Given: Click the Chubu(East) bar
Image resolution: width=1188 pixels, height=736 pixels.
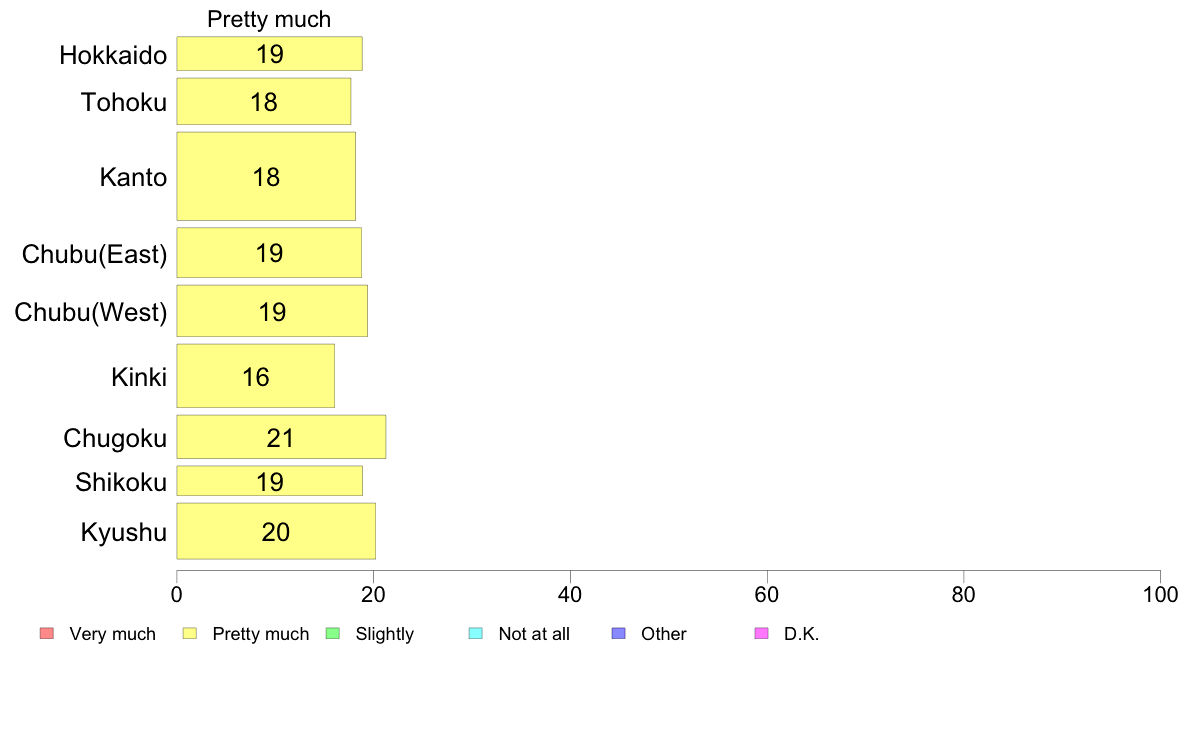Looking at the screenshot, I should point(269,253).
